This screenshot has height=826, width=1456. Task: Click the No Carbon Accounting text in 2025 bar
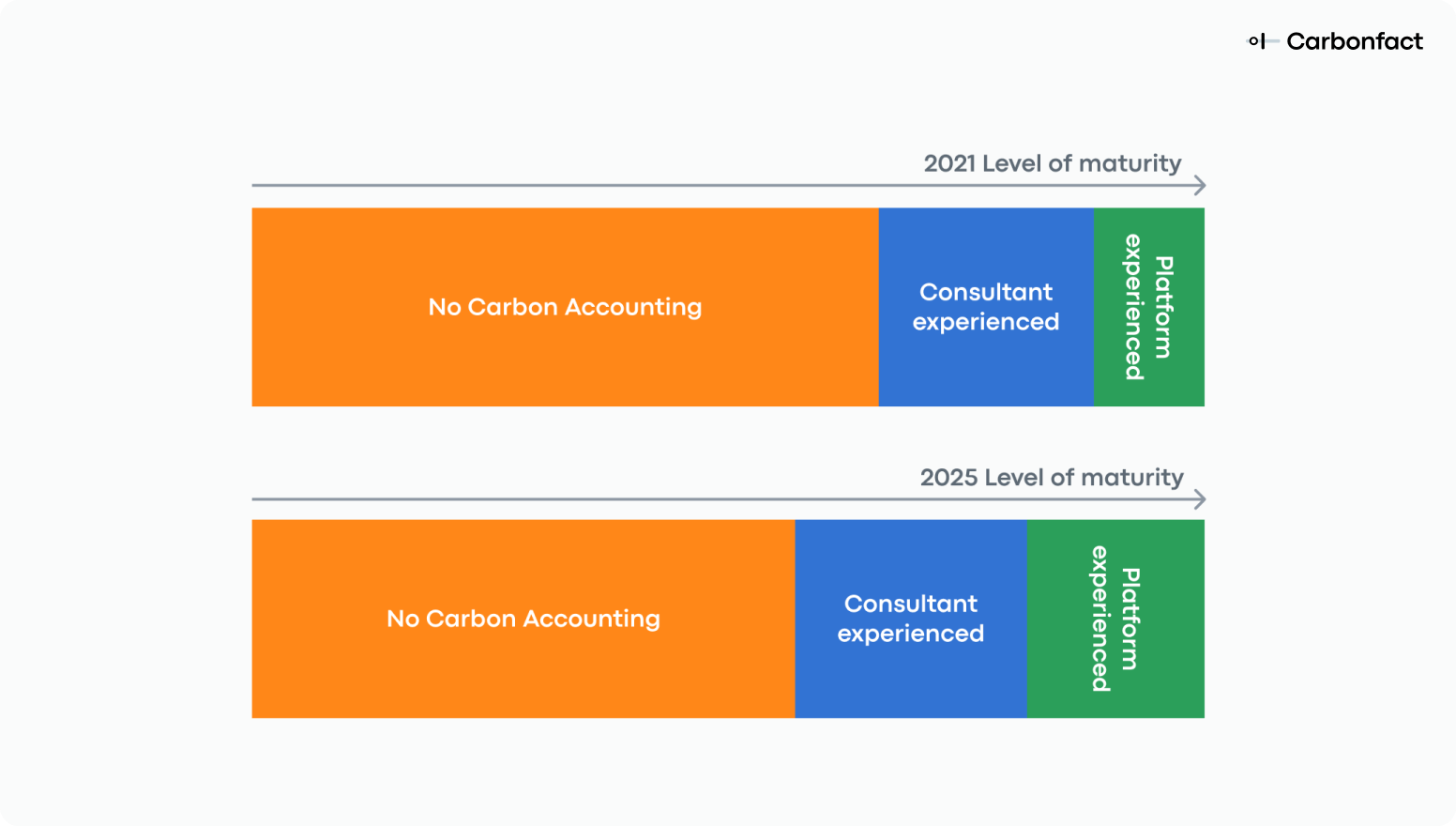pyautogui.click(x=523, y=619)
